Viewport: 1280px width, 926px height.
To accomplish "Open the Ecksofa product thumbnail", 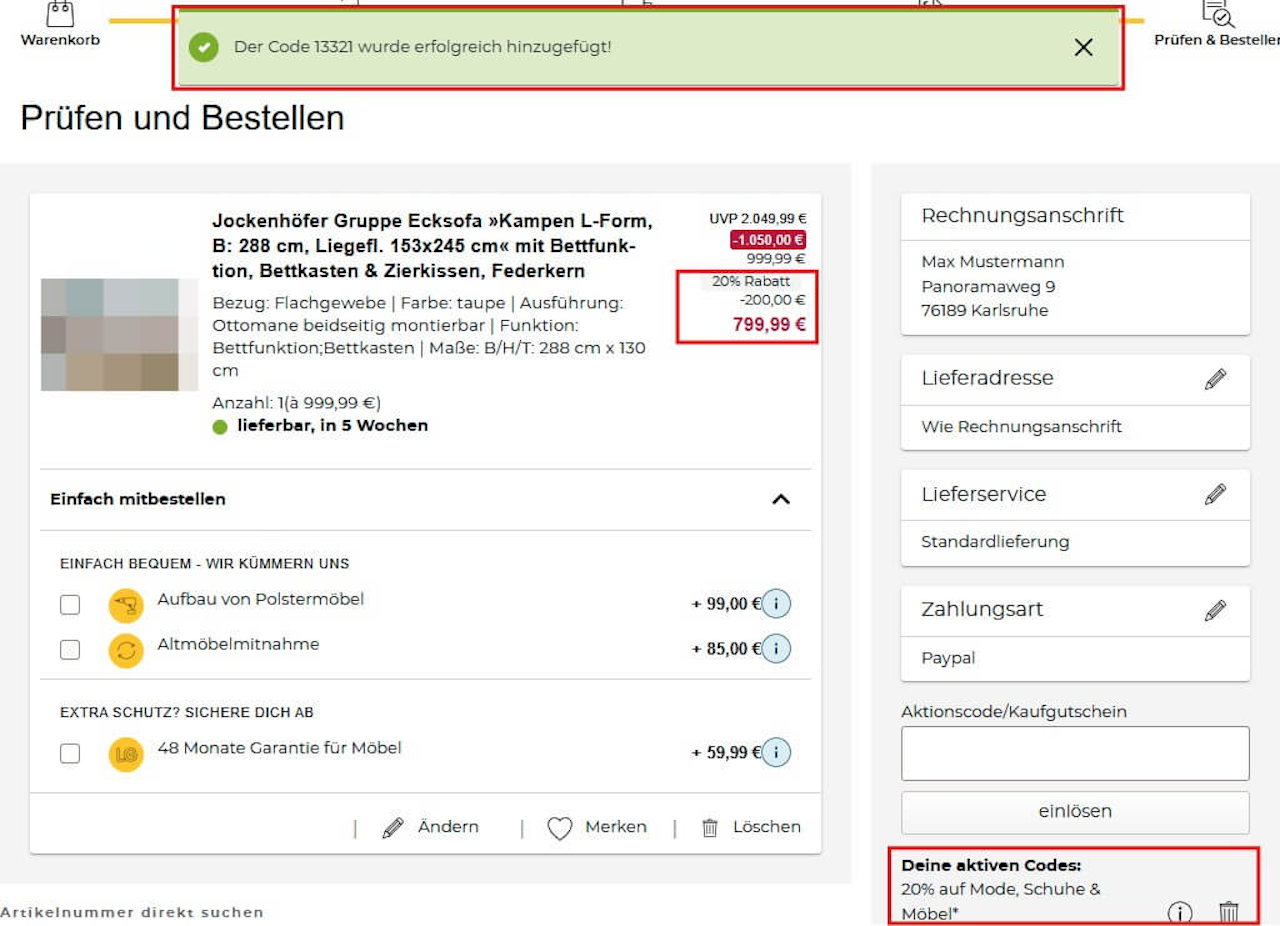I will coord(119,334).
